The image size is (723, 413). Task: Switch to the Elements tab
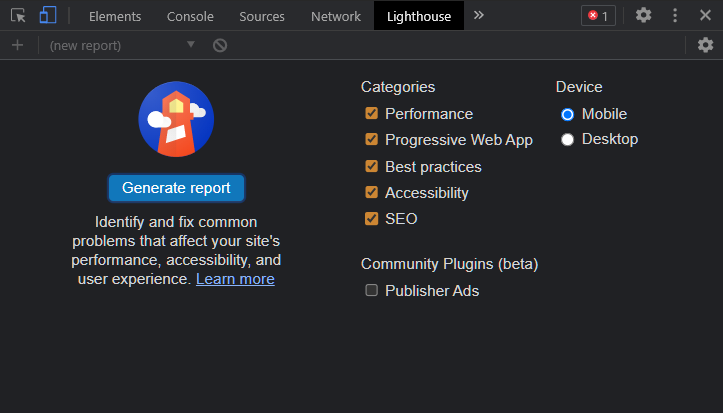[x=115, y=16]
